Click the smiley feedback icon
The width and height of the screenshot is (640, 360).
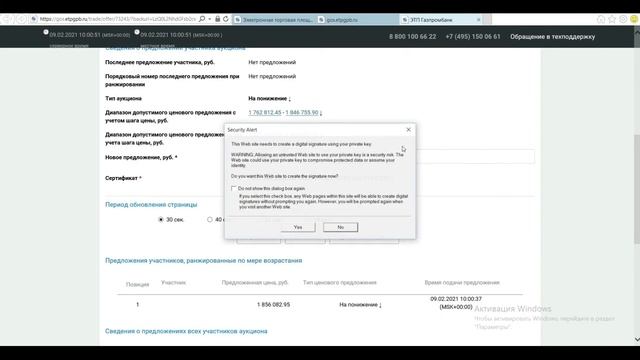(x=634, y=19)
